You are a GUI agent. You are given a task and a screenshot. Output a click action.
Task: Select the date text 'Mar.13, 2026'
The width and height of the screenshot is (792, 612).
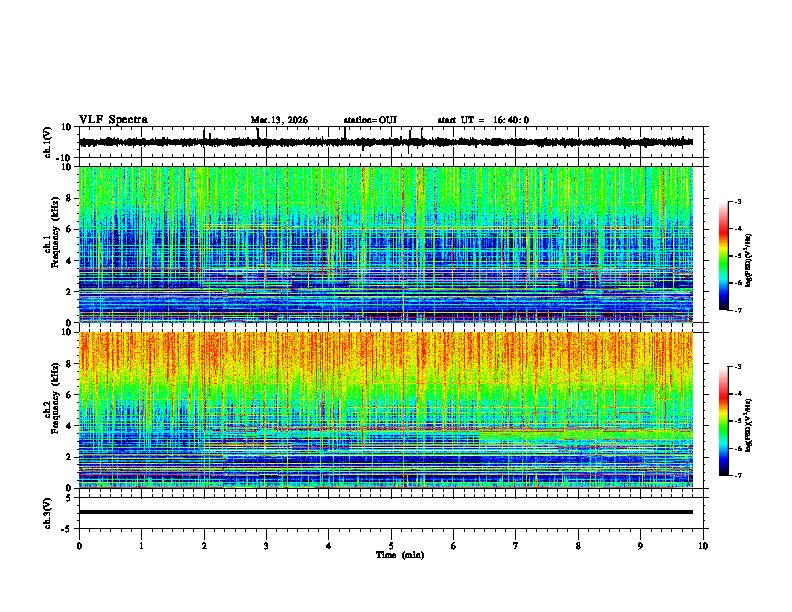pos(279,120)
